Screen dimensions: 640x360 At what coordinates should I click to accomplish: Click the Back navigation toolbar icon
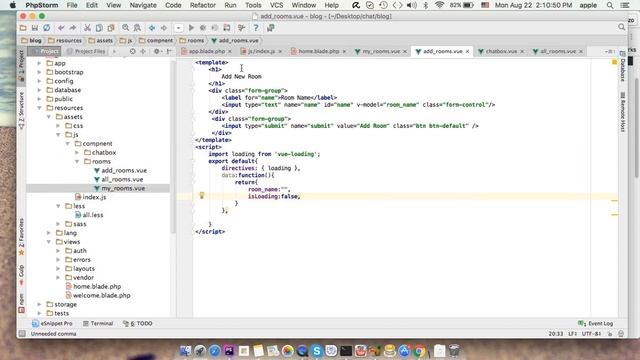coord(152,28)
